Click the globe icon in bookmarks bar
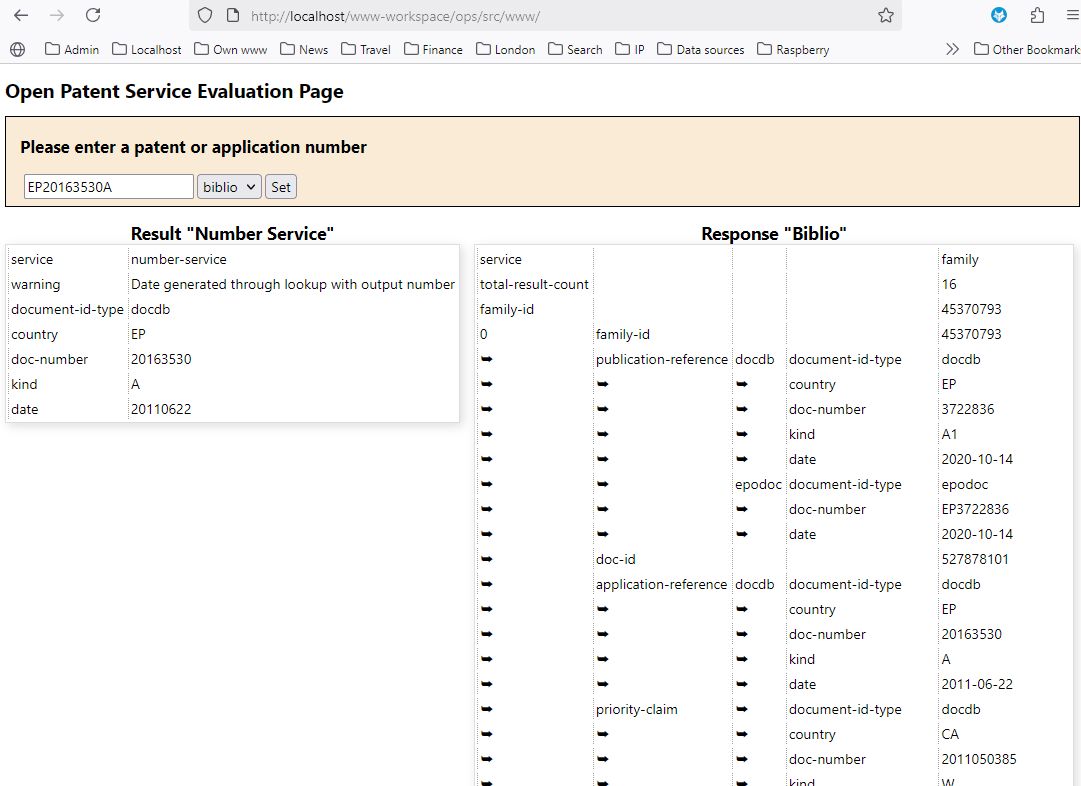 [18, 49]
